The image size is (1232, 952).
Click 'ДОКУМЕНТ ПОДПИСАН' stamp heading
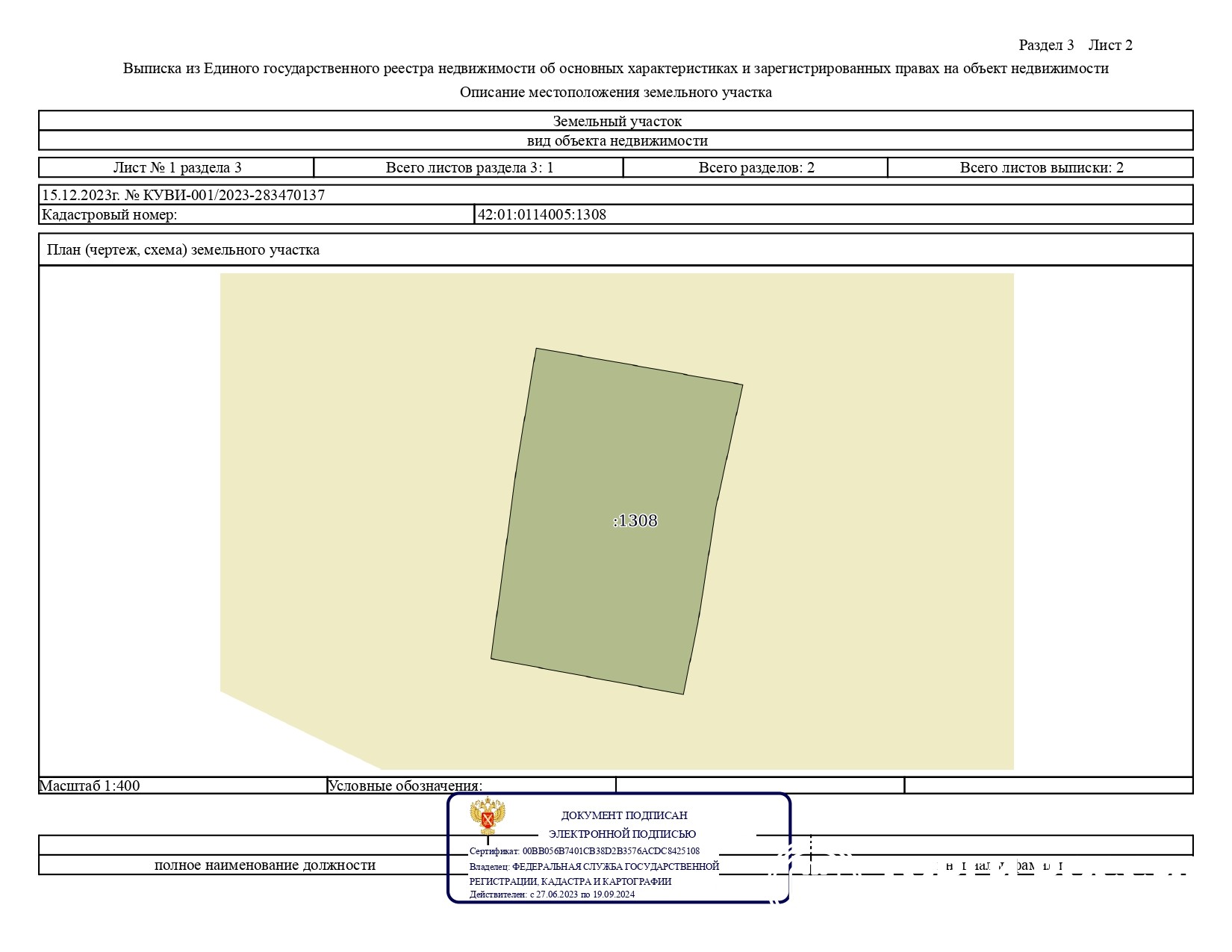pyautogui.click(x=624, y=816)
